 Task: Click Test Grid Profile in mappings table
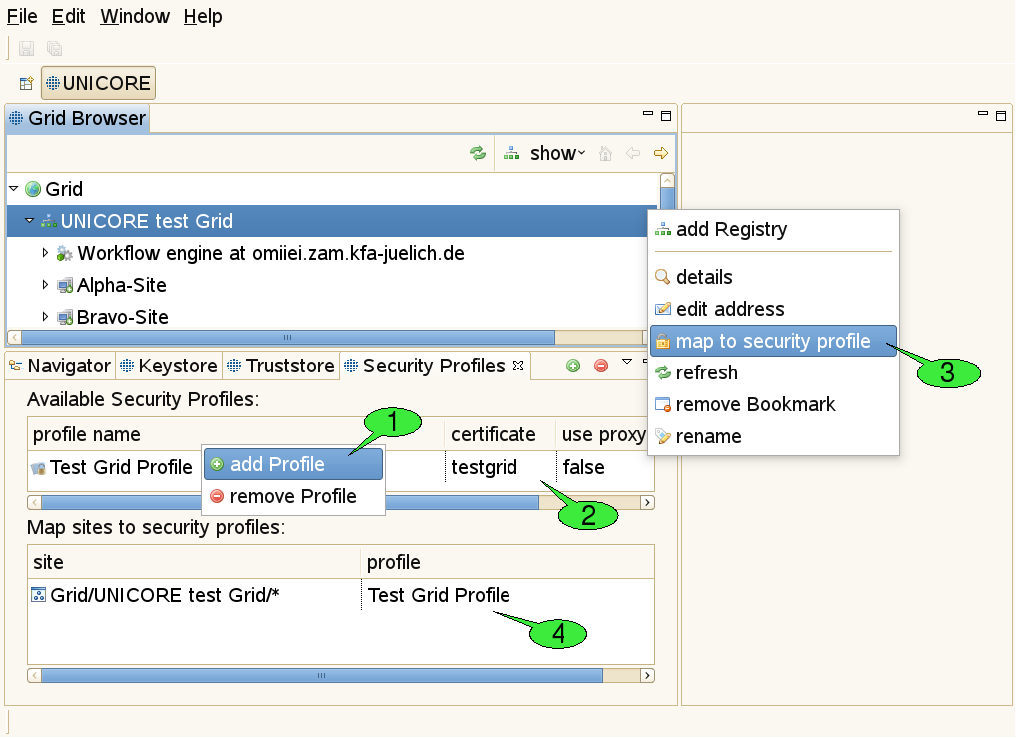tap(439, 595)
